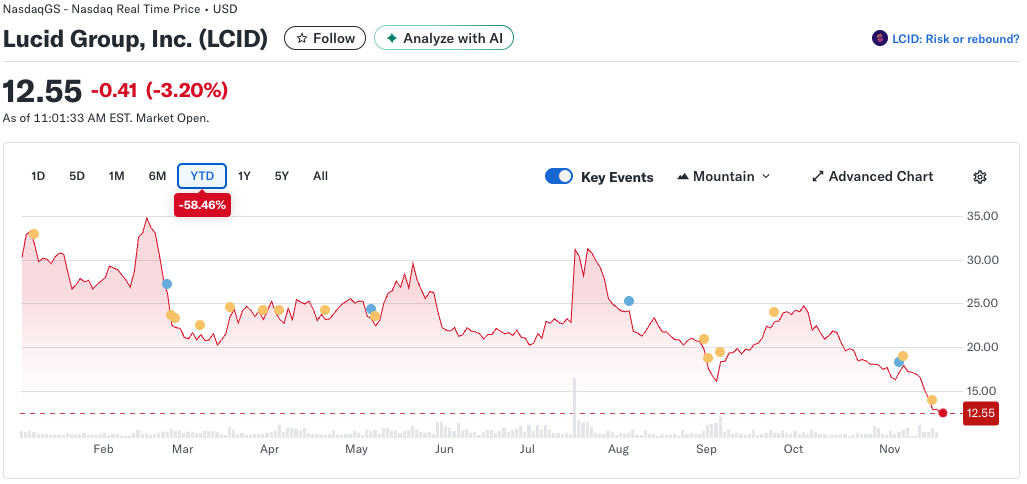Show the All time range

click(320, 176)
